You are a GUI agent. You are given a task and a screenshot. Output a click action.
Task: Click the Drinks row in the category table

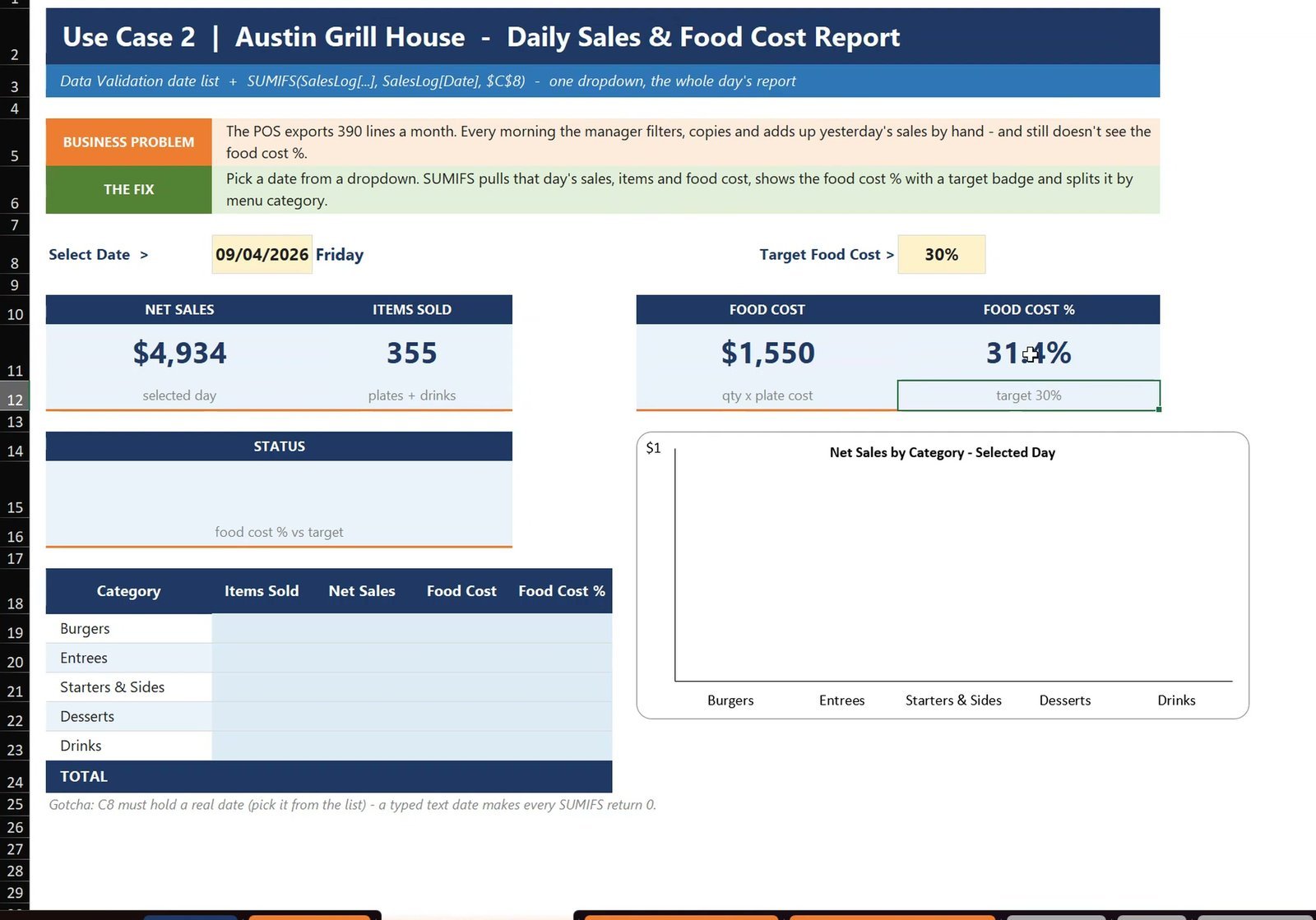[x=329, y=746]
